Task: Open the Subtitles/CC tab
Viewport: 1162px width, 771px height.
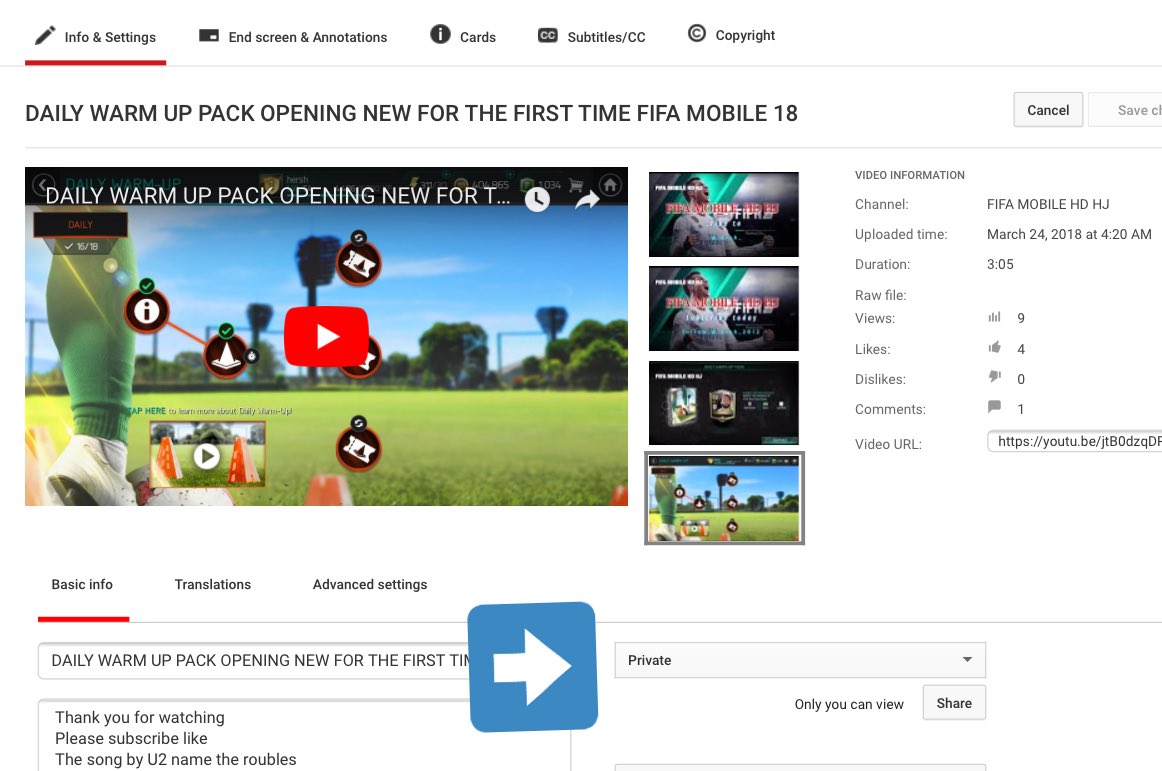Action: (x=591, y=36)
